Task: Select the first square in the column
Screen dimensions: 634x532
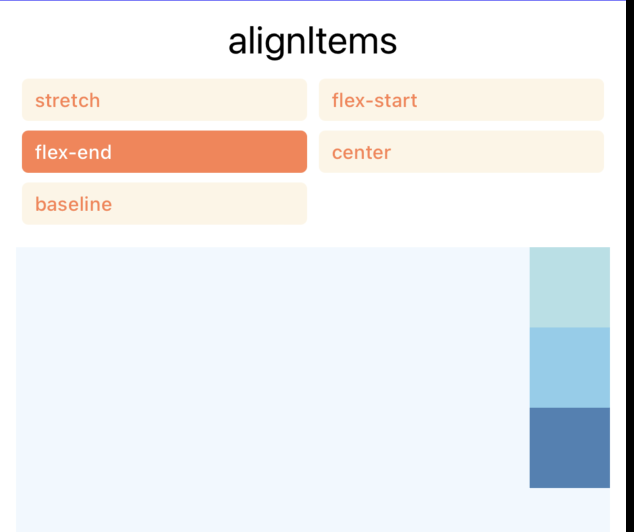Action: 569,287
